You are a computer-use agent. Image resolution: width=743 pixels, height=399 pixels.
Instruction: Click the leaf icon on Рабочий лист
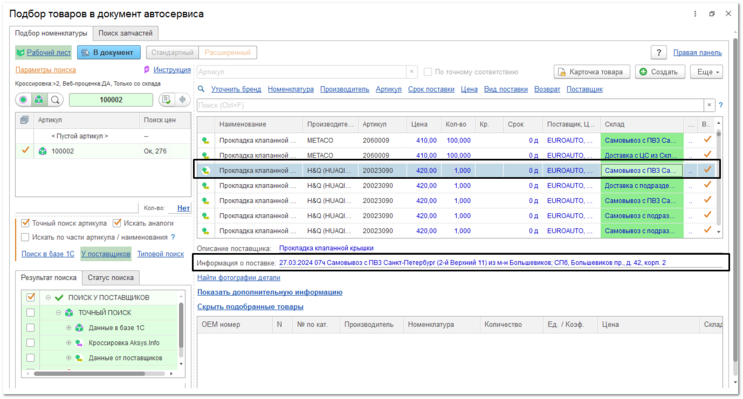[x=21, y=53]
